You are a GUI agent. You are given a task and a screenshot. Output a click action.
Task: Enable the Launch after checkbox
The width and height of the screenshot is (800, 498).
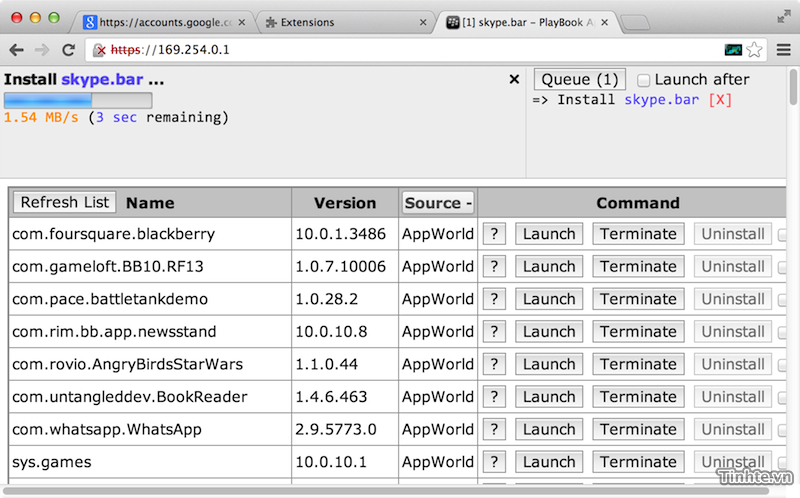643,80
